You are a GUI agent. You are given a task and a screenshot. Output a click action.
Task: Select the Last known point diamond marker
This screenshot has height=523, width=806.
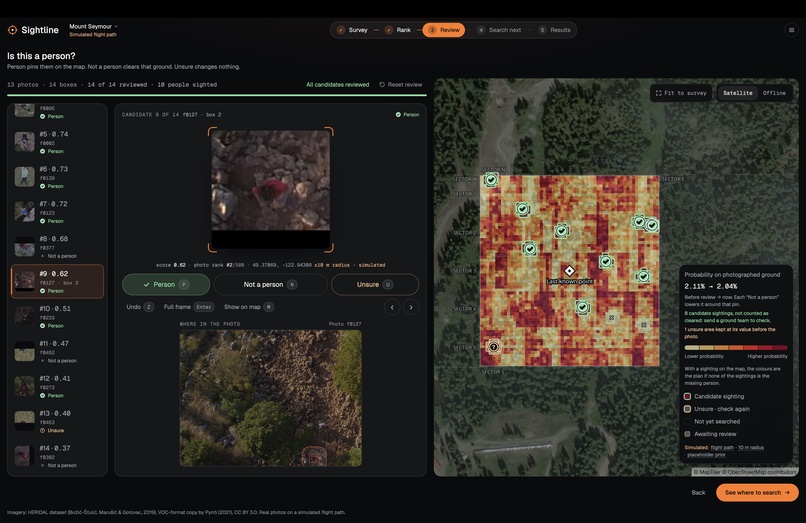click(x=569, y=270)
